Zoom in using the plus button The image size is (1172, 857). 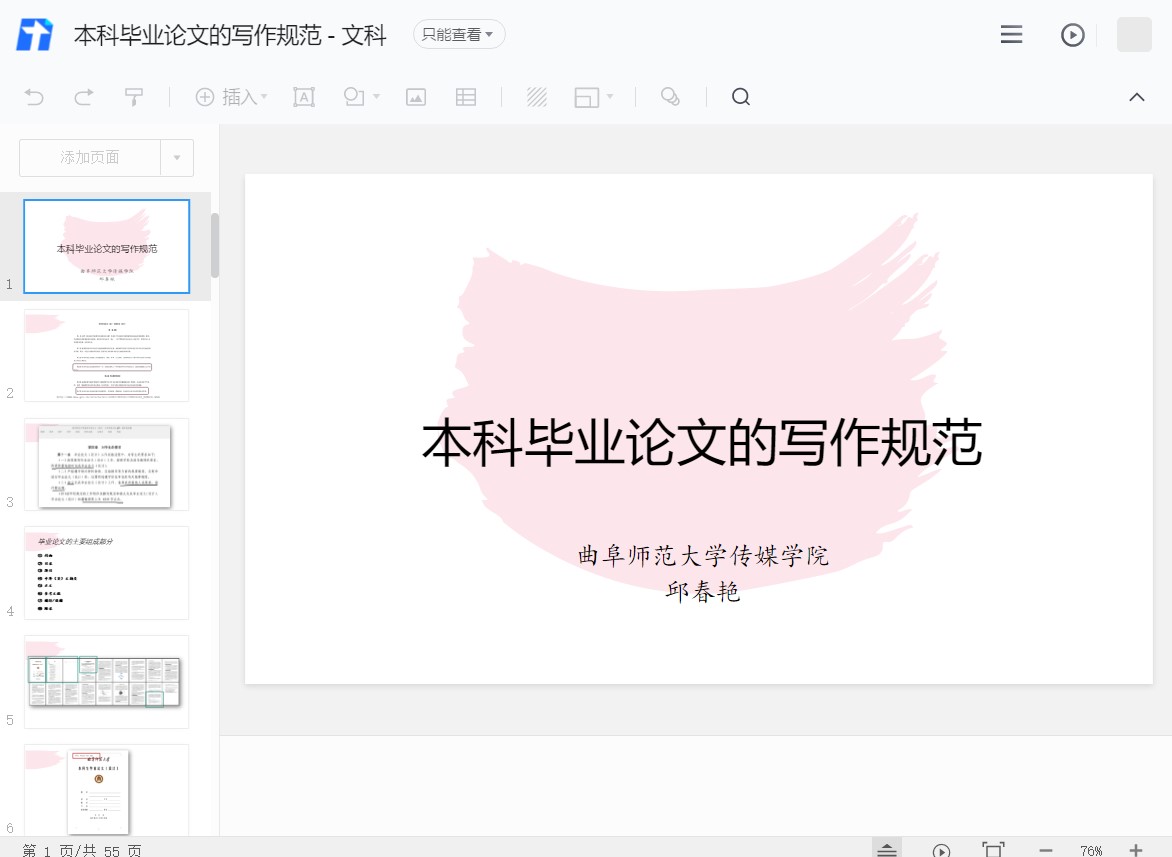click(x=1136, y=850)
